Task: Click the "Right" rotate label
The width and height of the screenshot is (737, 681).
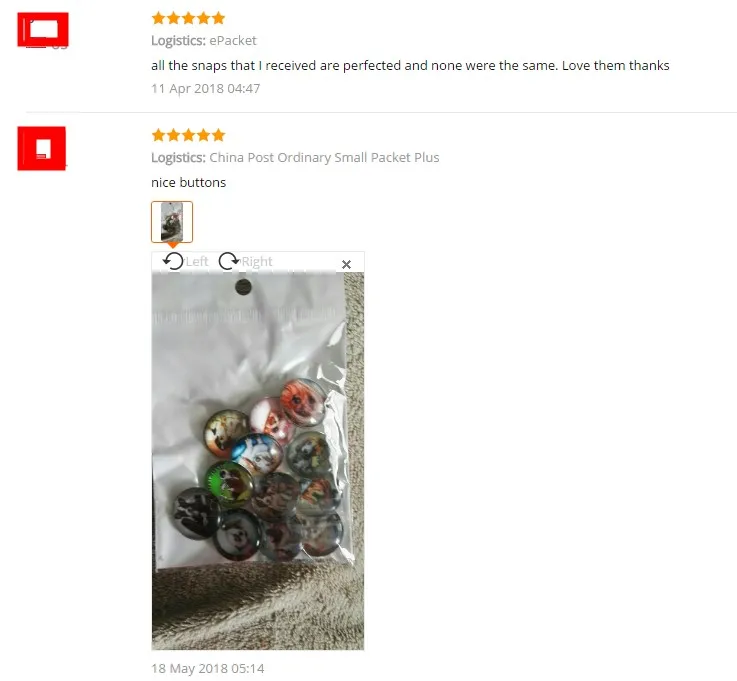Action: 257,261
